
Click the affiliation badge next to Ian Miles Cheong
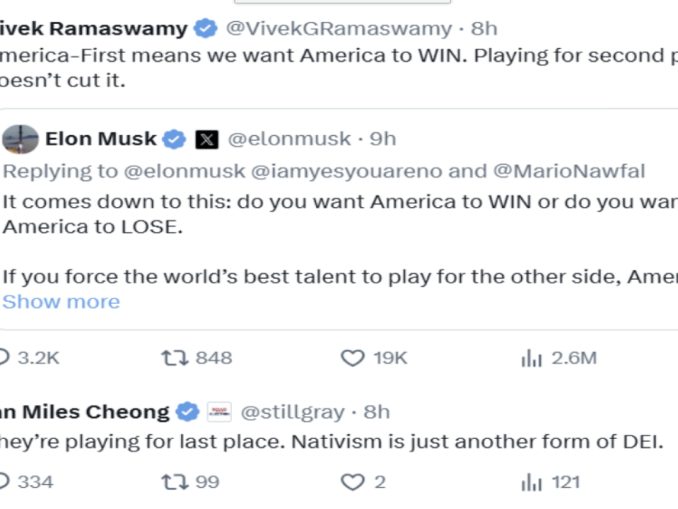pos(219,411)
